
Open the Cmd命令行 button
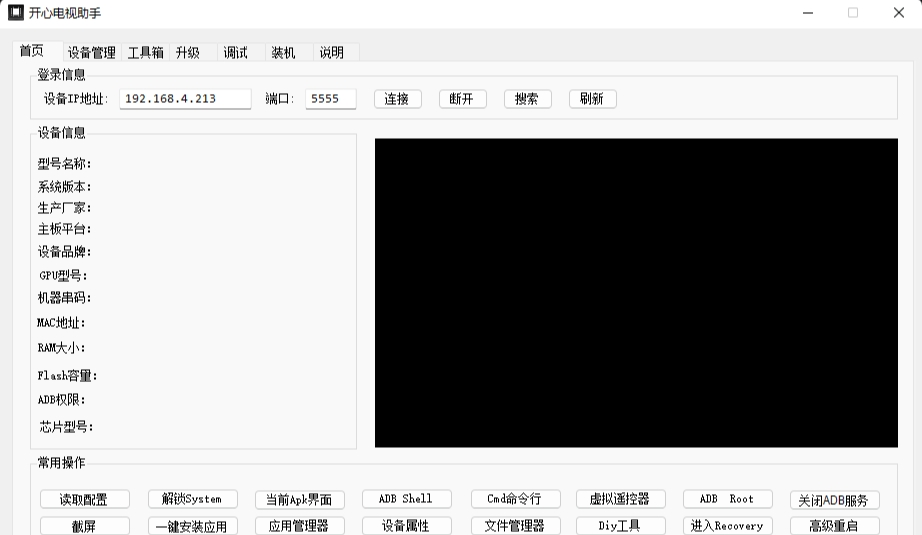[516, 499]
